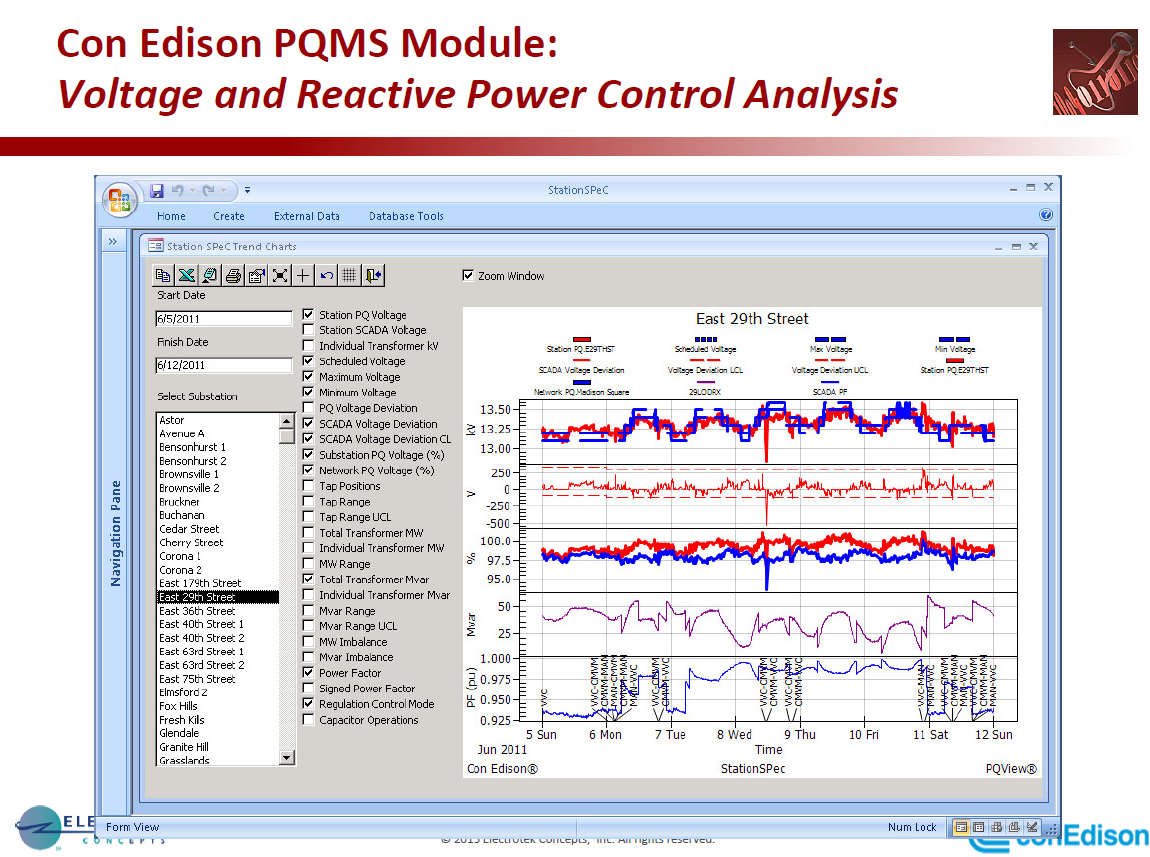Disable the Power Factor checkbox
Viewport: 1150px width, 857px height.
click(308, 673)
